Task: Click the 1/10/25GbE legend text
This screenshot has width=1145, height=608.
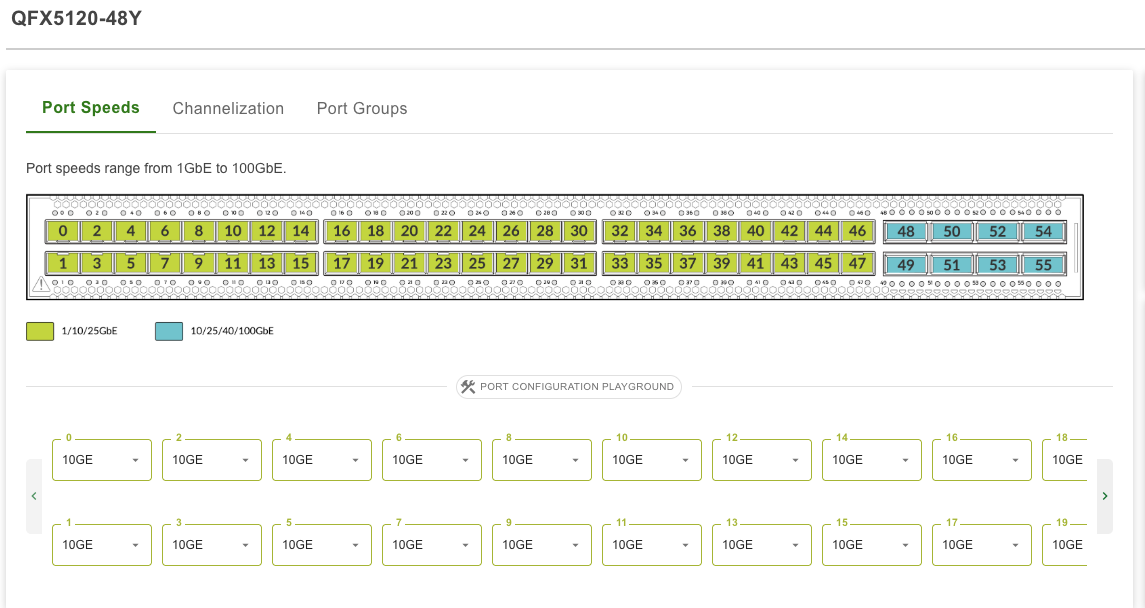Action: pos(89,331)
